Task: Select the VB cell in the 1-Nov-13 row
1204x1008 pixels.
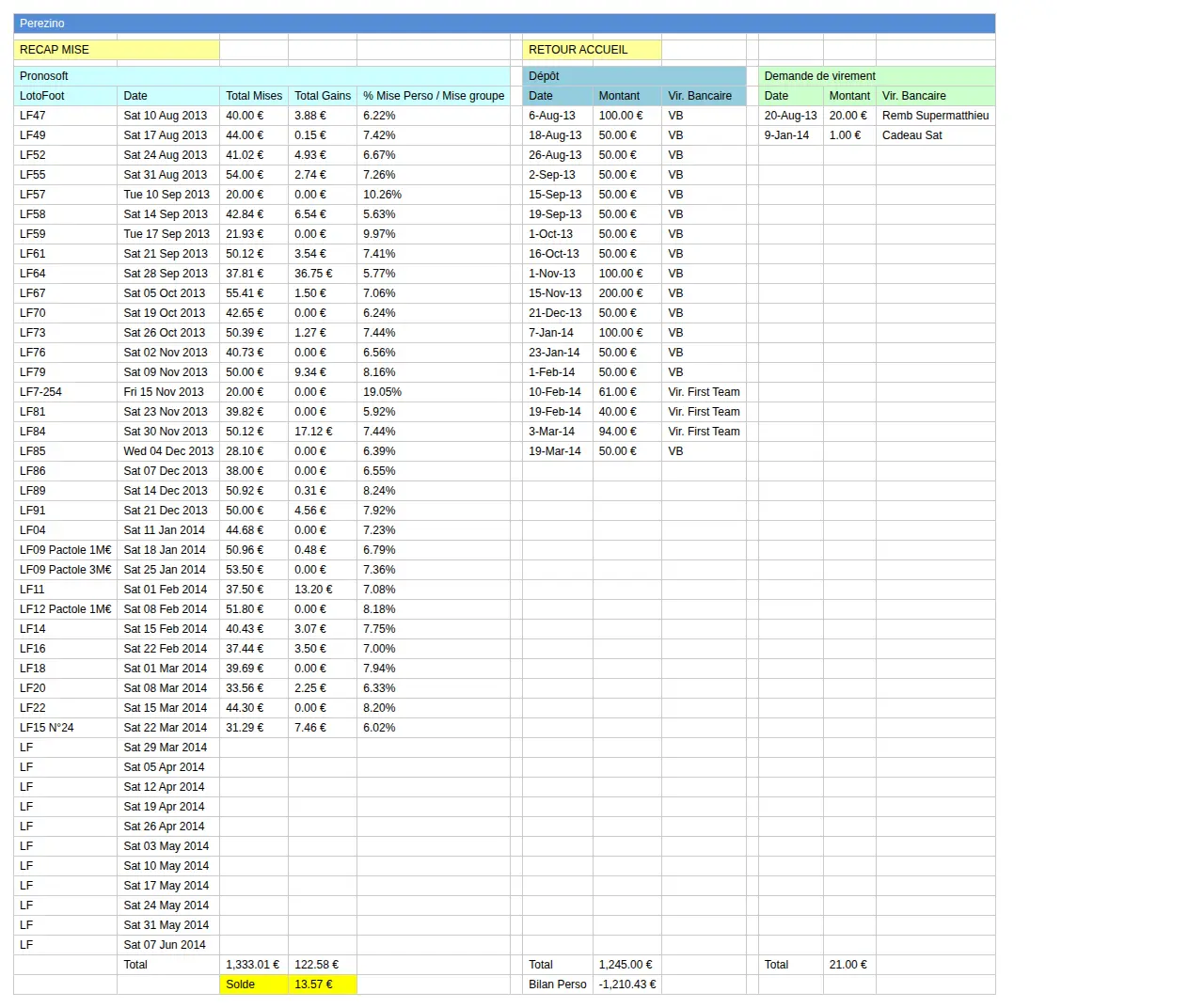Action: (x=704, y=274)
